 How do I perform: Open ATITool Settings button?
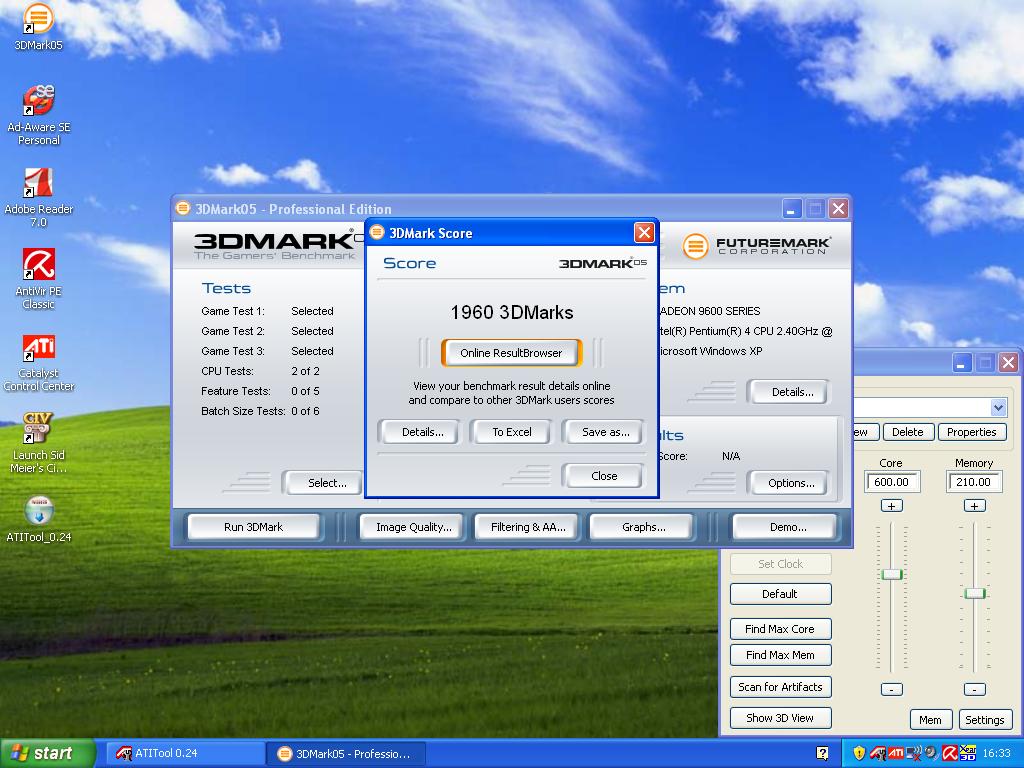[x=984, y=720]
